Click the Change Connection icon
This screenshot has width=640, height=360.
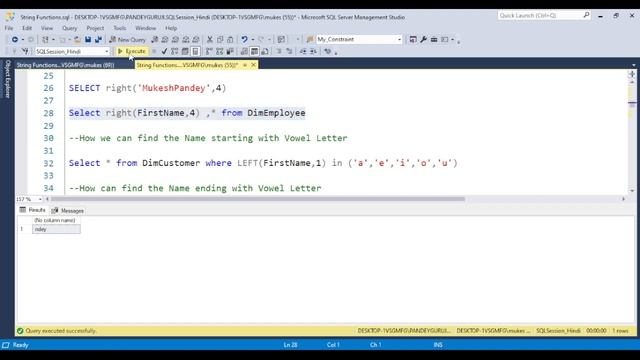[25, 51]
